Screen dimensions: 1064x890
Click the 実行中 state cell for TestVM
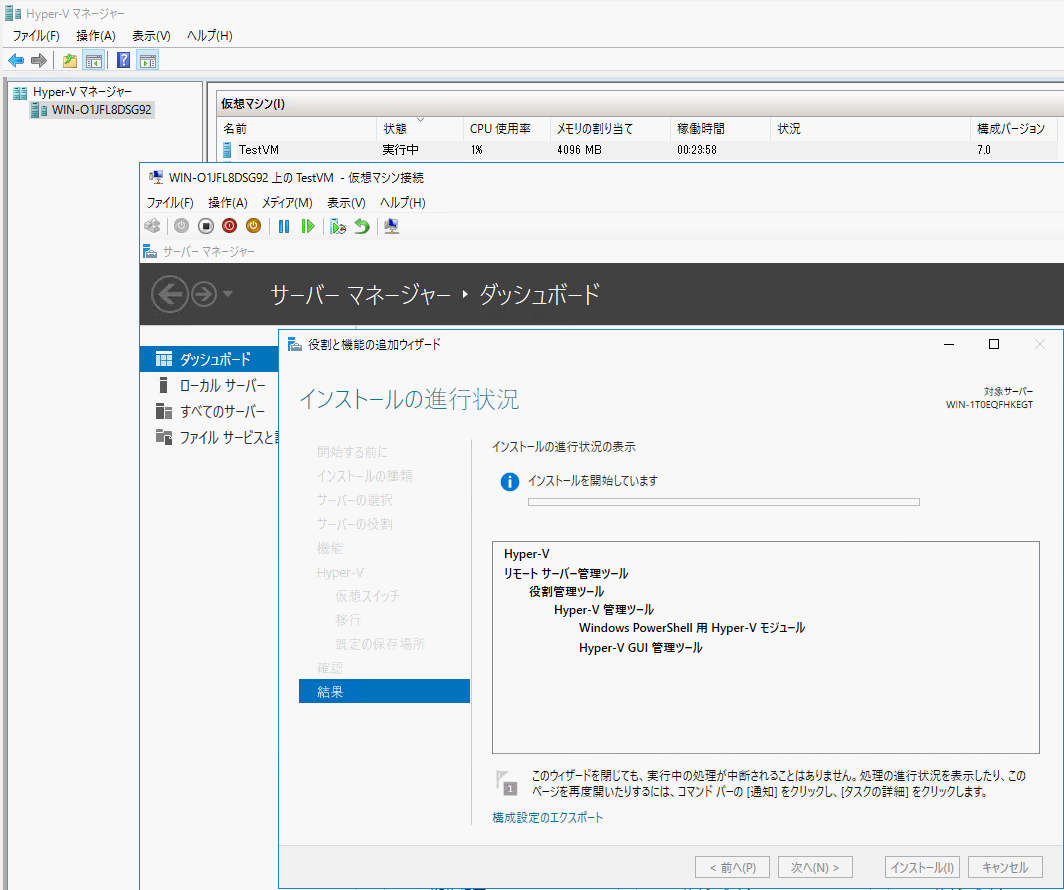[400, 150]
